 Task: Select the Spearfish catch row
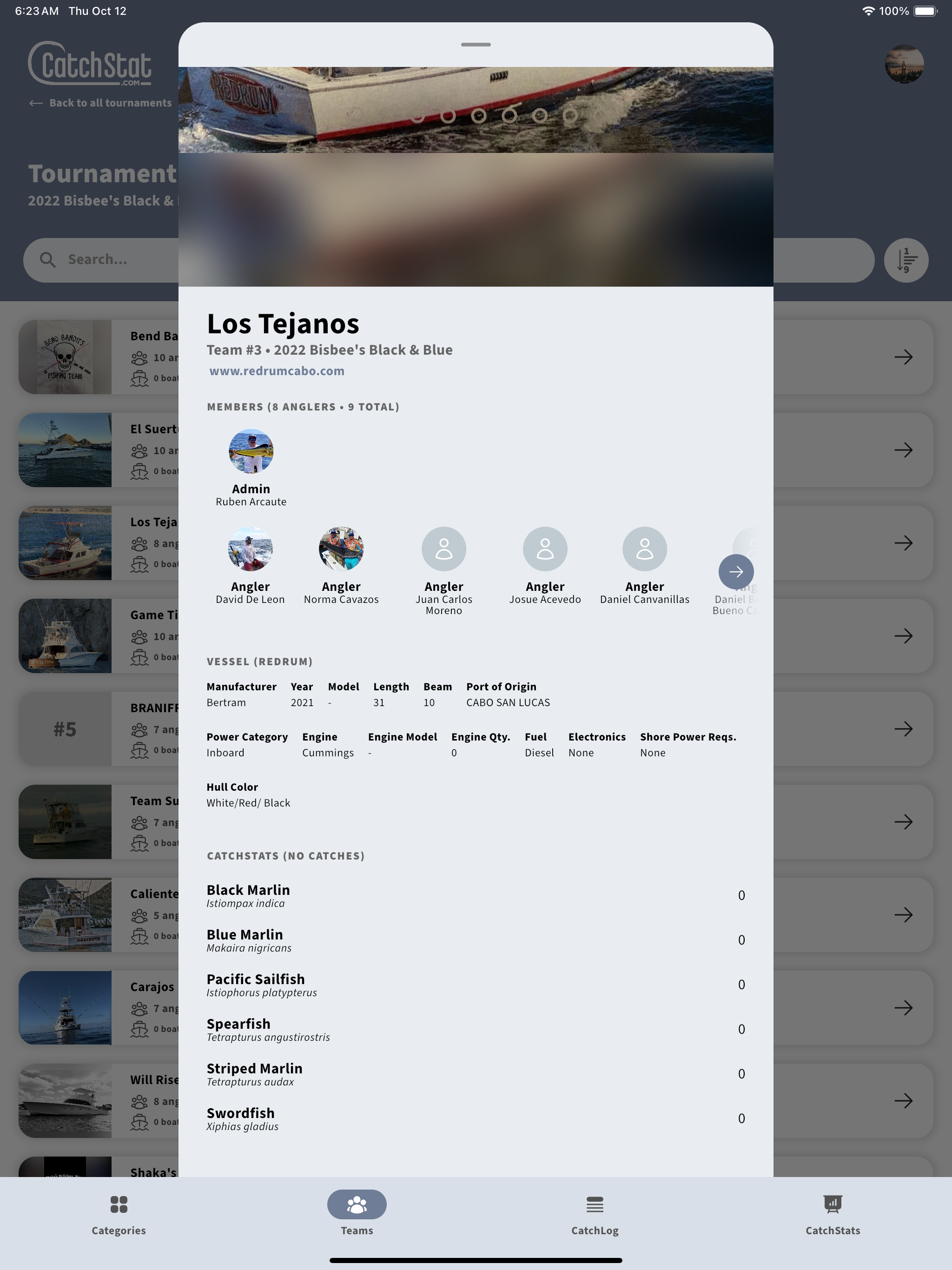(x=476, y=1030)
